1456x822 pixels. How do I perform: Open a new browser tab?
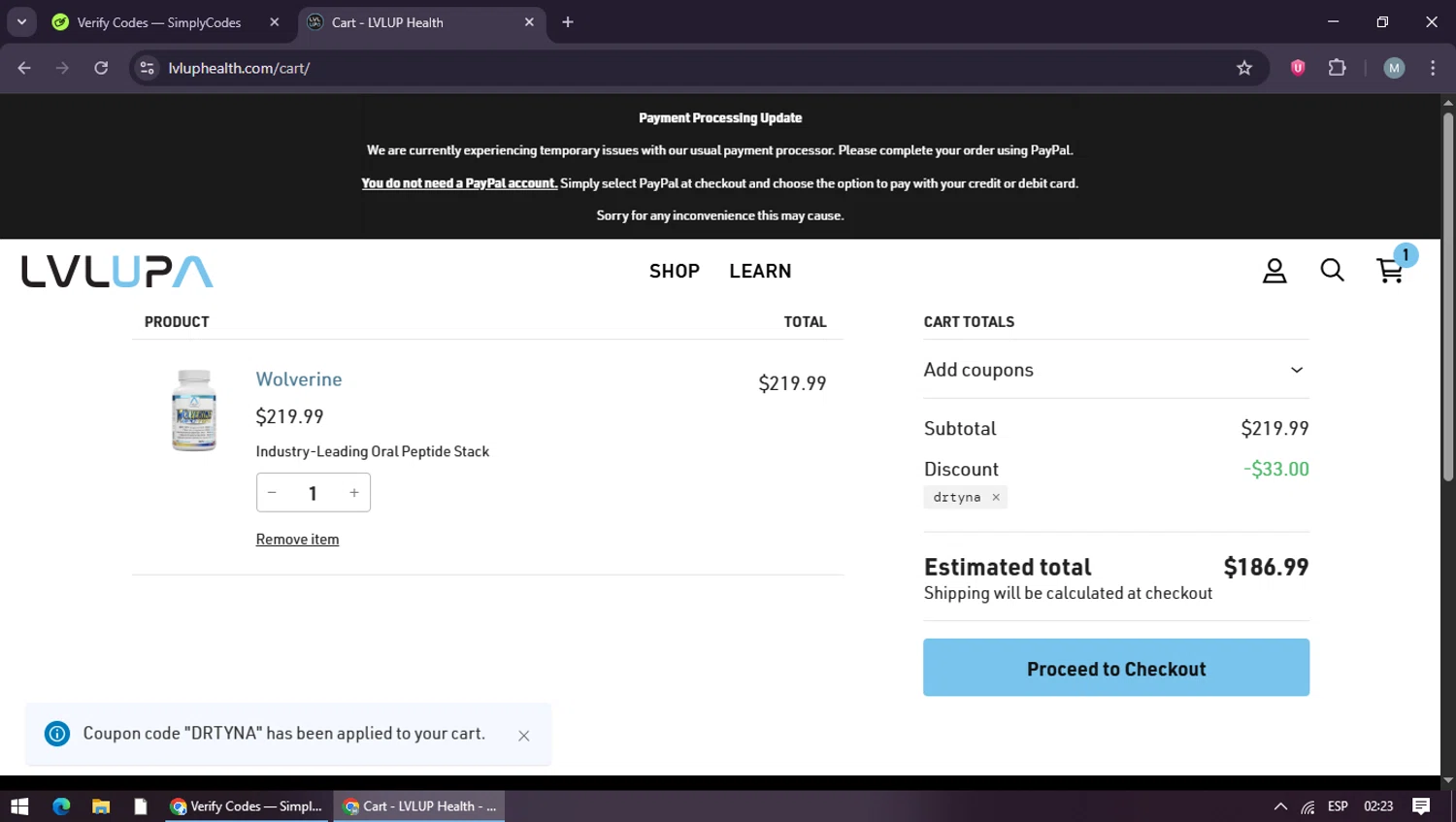[x=568, y=22]
